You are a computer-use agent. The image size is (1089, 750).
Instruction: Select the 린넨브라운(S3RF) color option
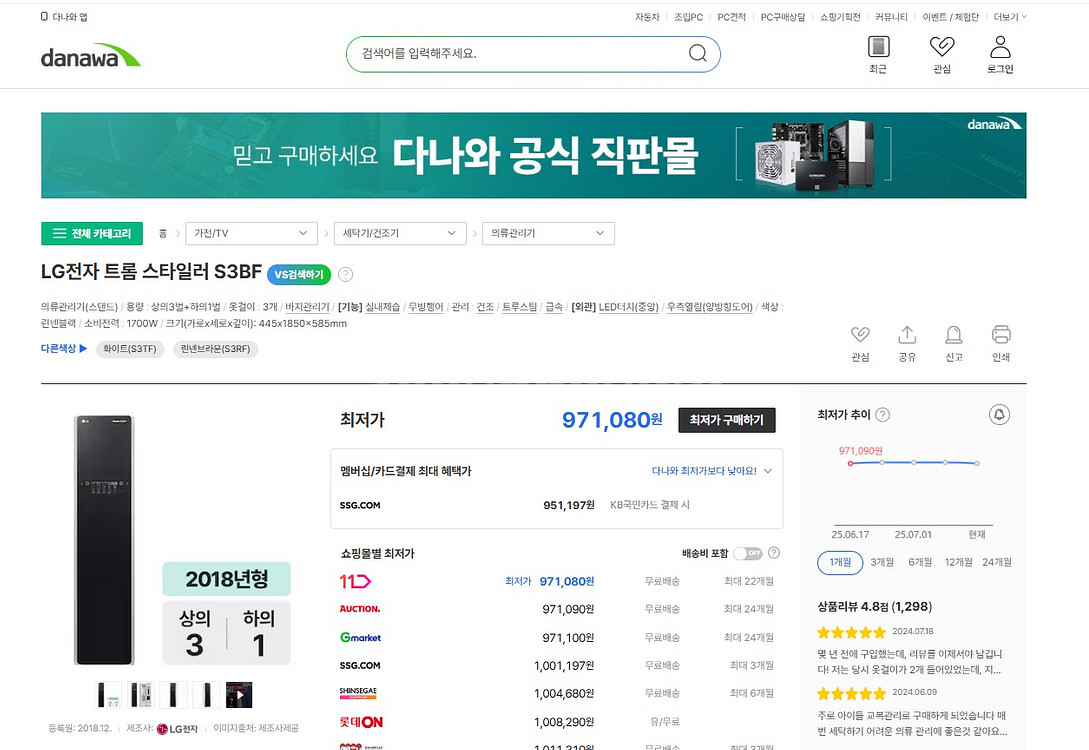click(x=215, y=349)
